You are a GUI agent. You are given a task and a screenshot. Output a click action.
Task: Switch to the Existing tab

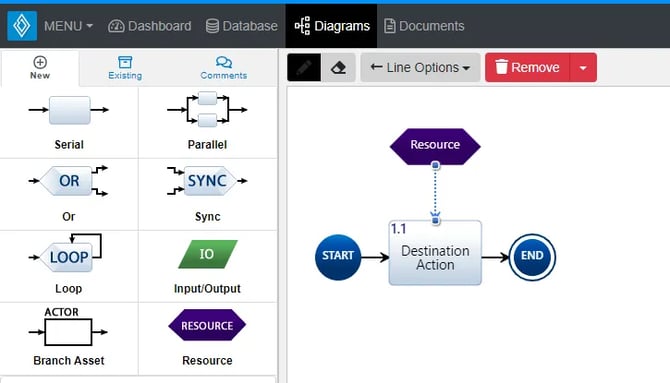click(125, 68)
